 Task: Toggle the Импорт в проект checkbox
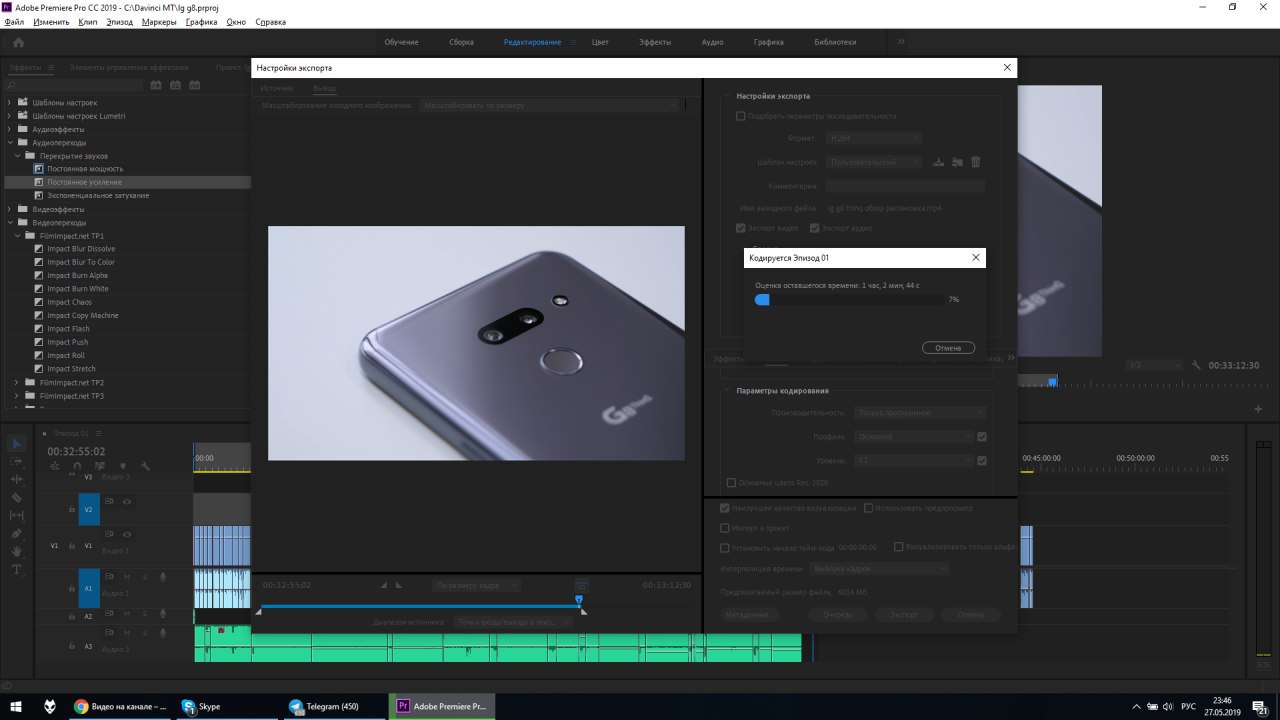(725, 528)
